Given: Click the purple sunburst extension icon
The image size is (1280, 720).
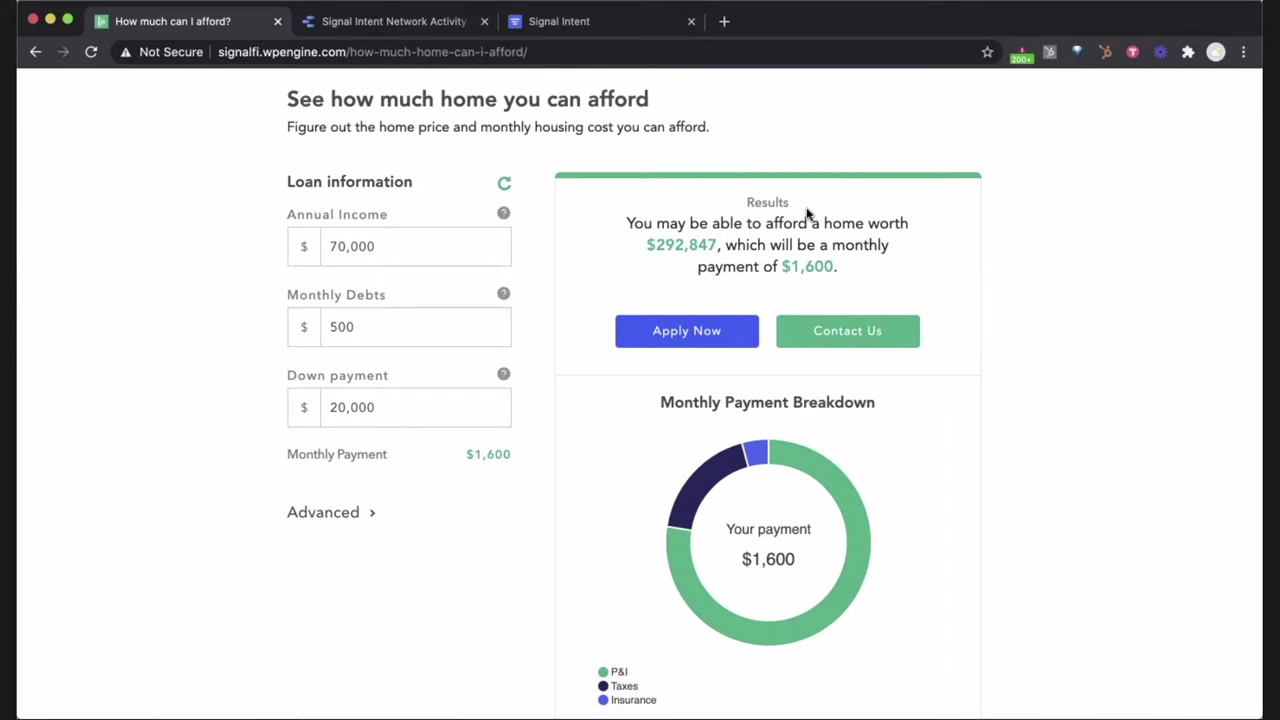Looking at the screenshot, I should 1160,52.
